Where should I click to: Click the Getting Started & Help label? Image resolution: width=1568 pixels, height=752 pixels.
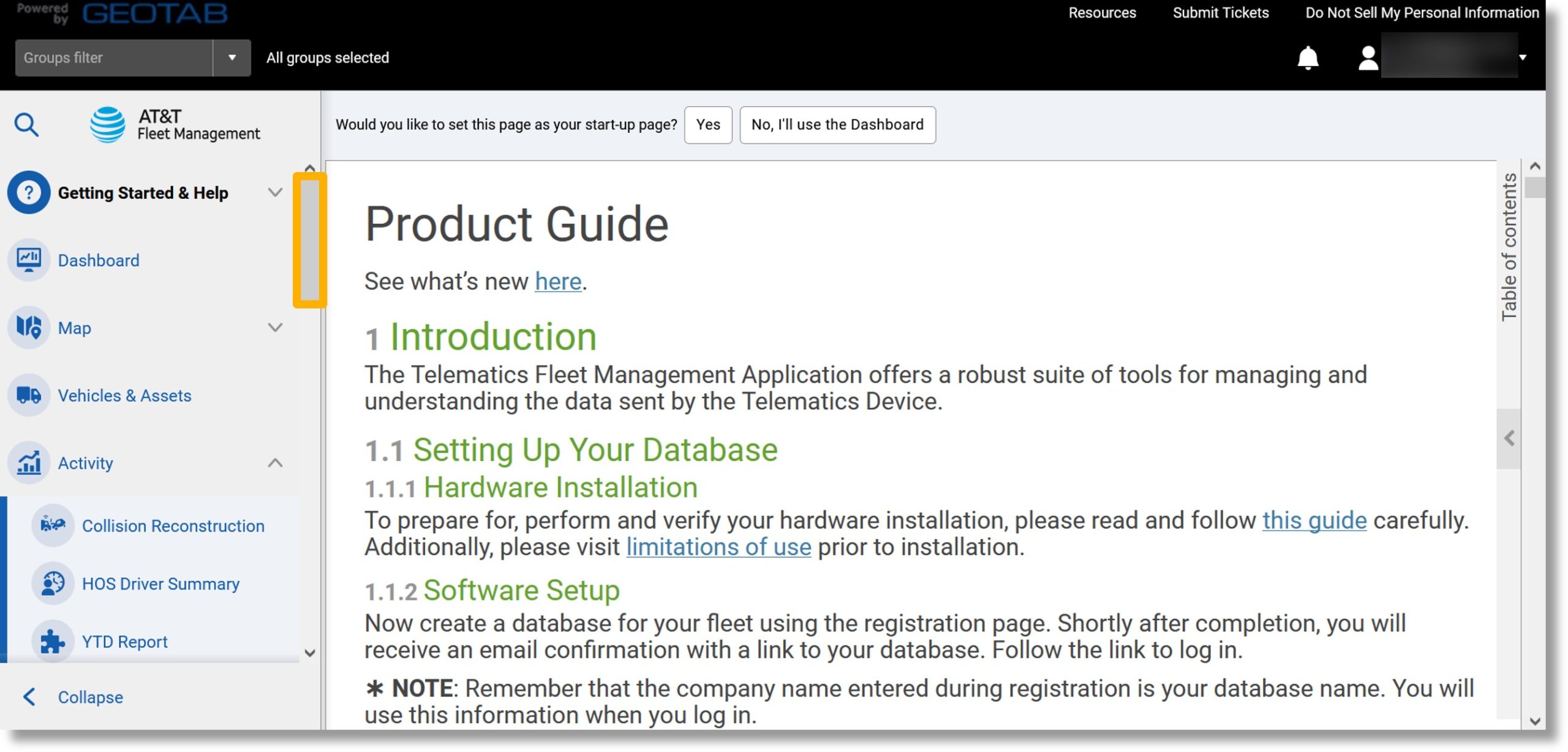coord(143,193)
